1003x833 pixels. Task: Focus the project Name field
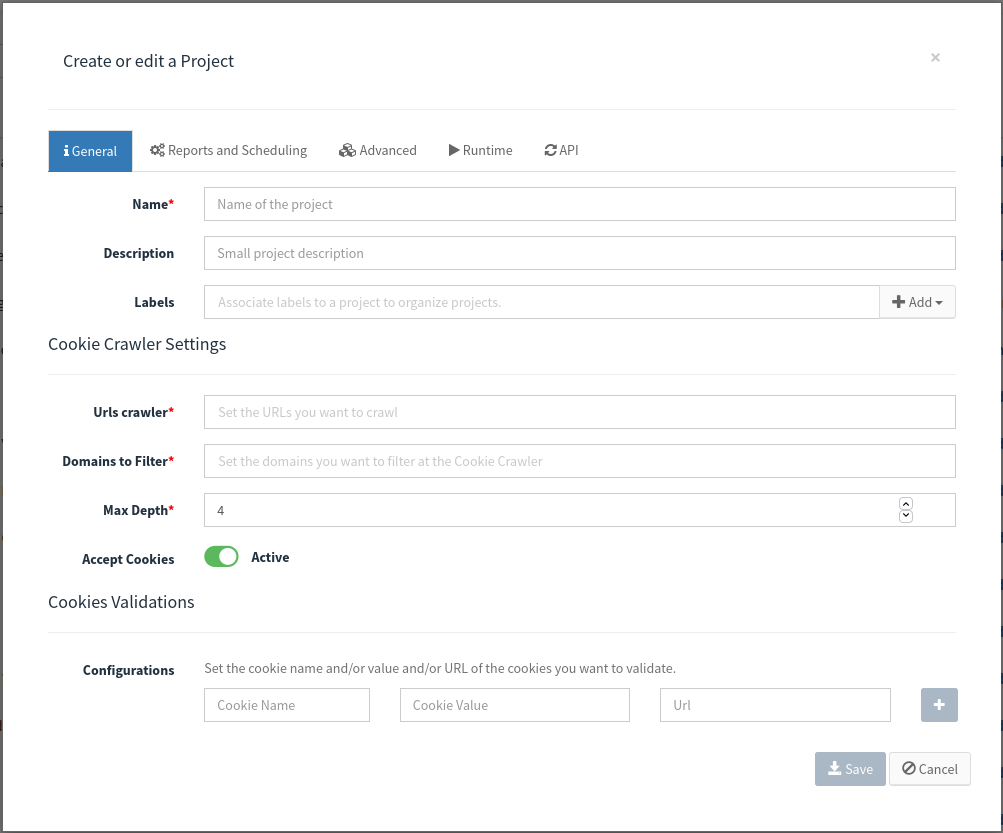click(580, 204)
